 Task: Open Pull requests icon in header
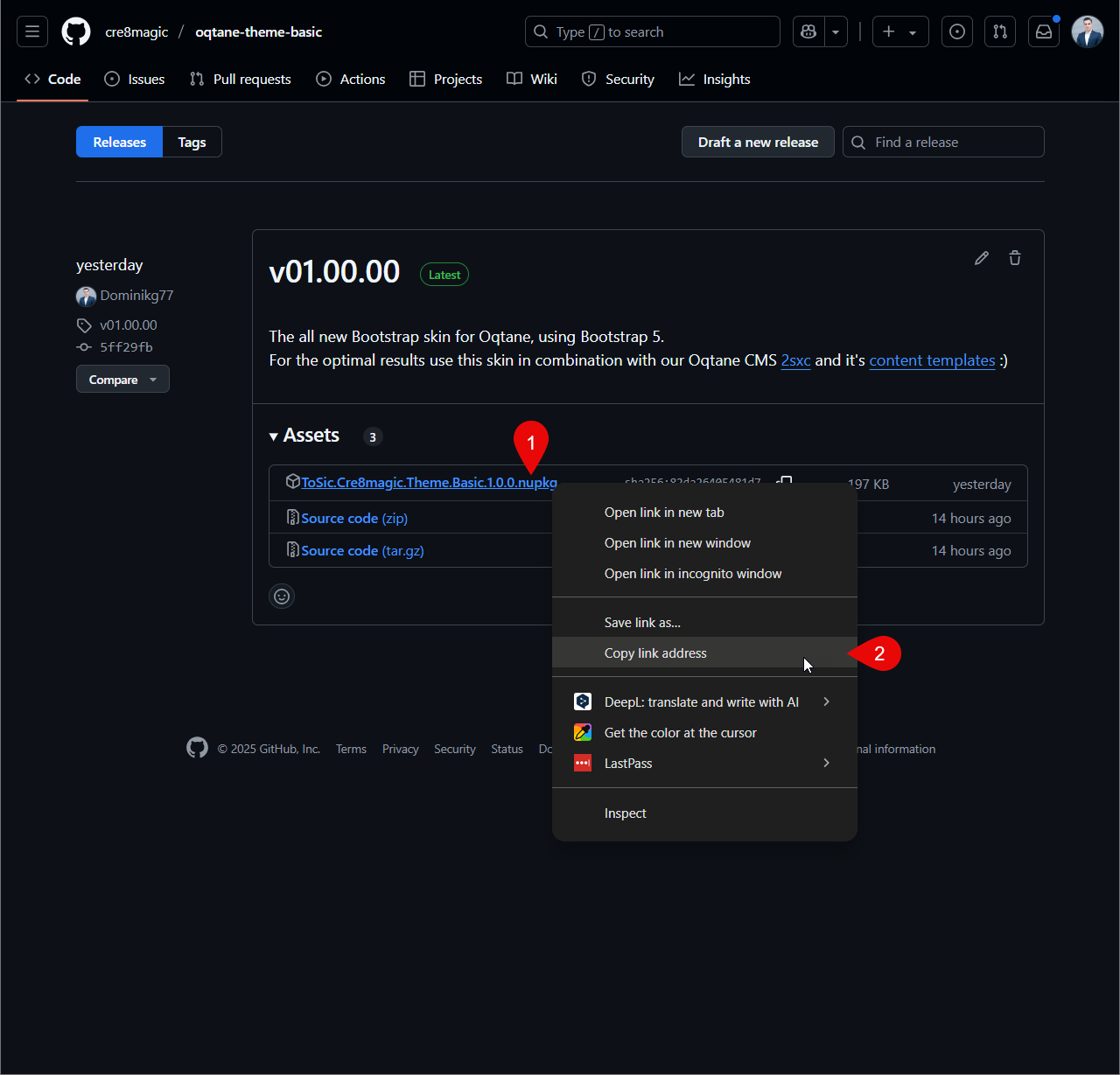[x=1000, y=31]
